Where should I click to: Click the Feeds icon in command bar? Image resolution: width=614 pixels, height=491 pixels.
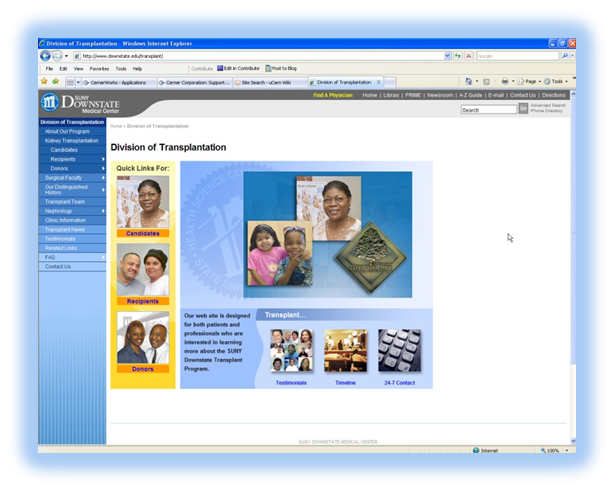pyautogui.click(x=486, y=82)
